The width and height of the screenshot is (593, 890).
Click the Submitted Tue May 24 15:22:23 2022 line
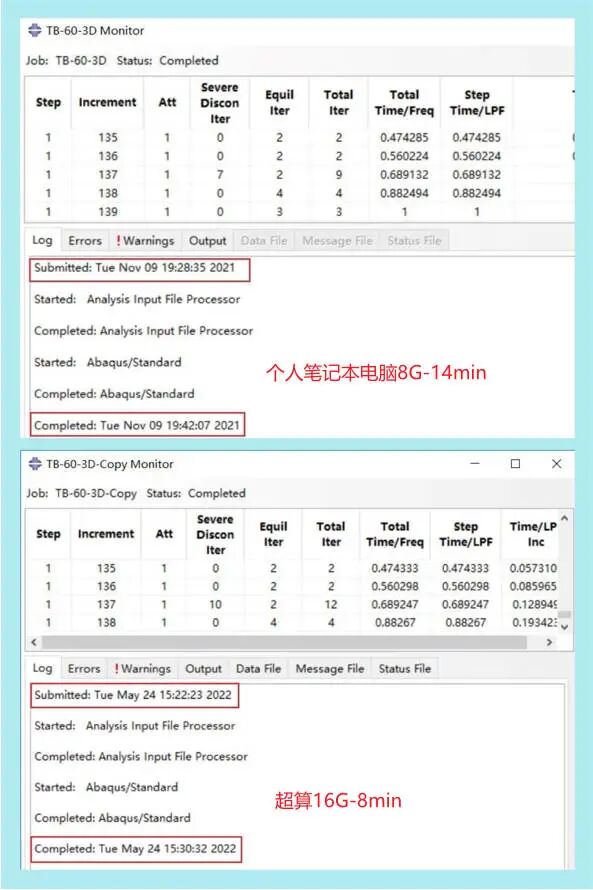[x=133, y=695]
